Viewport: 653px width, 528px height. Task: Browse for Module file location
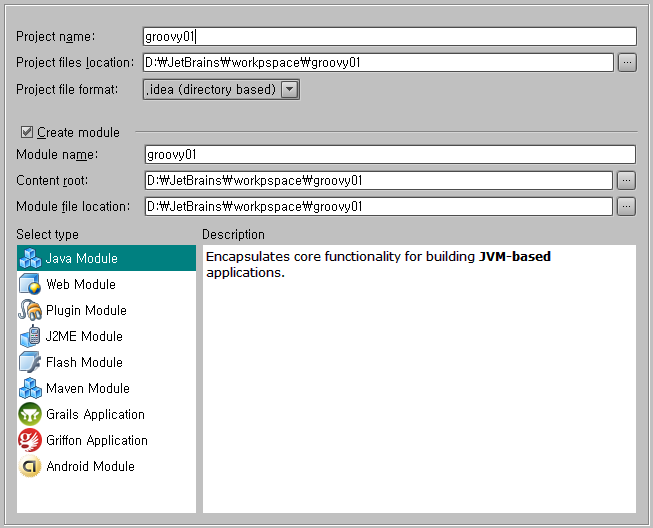pyautogui.click(x=626, y=206)
